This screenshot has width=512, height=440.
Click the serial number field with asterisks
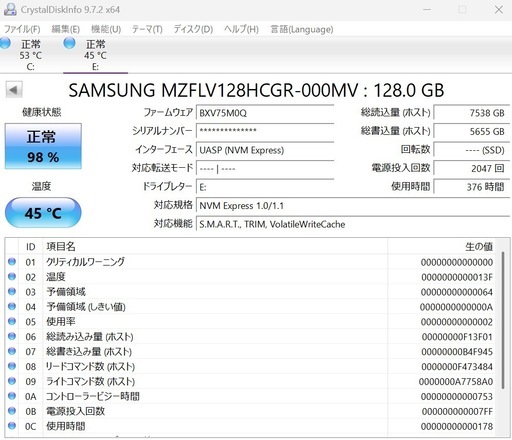point(265,131)
